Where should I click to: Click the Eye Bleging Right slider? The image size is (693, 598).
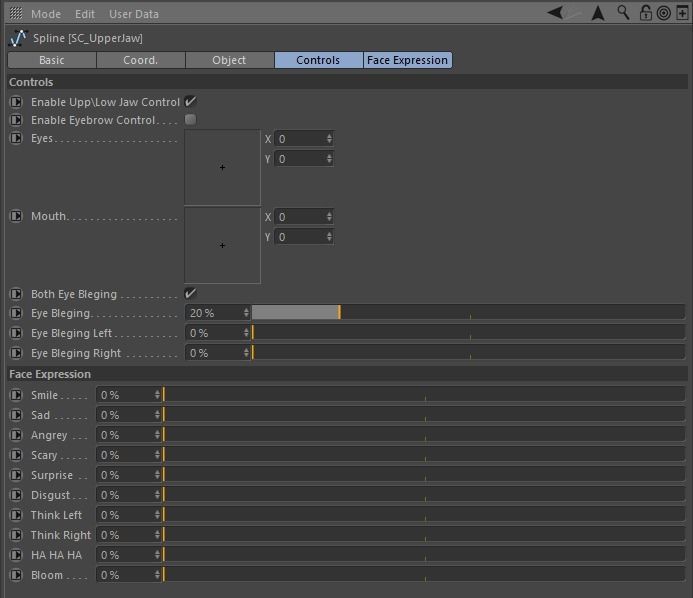click(468, 352)
